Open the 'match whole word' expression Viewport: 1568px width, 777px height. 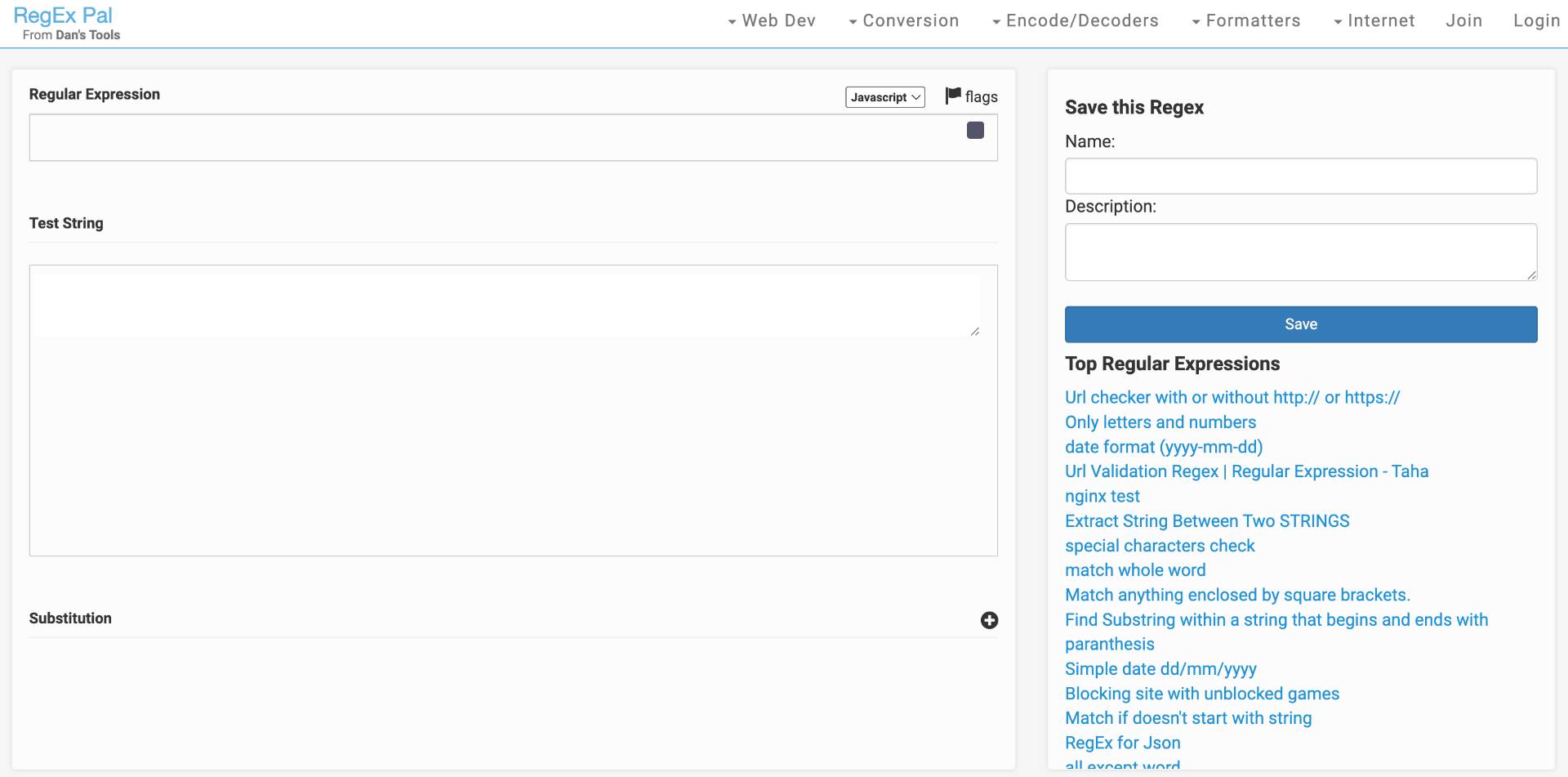pyautogui.click(x=1134, y=570)
